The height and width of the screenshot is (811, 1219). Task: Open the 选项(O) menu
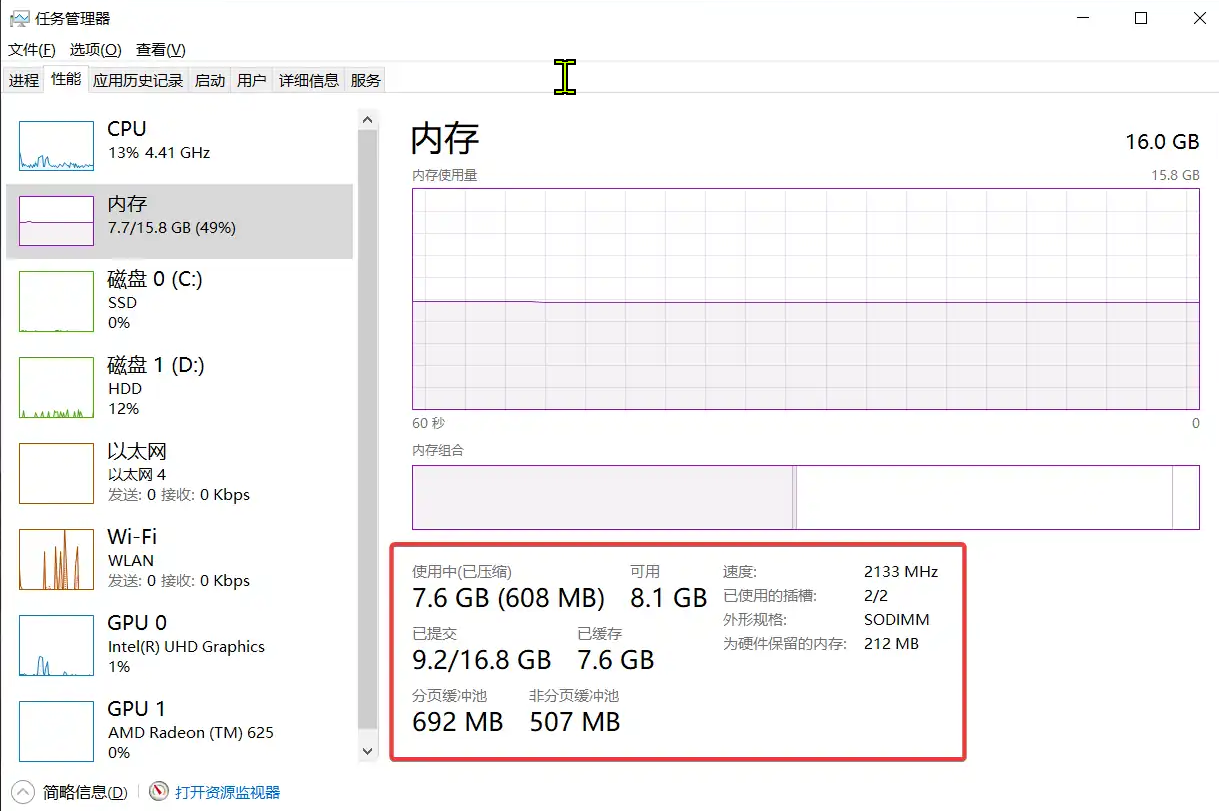pyautogui.click(x=95, y=50)
